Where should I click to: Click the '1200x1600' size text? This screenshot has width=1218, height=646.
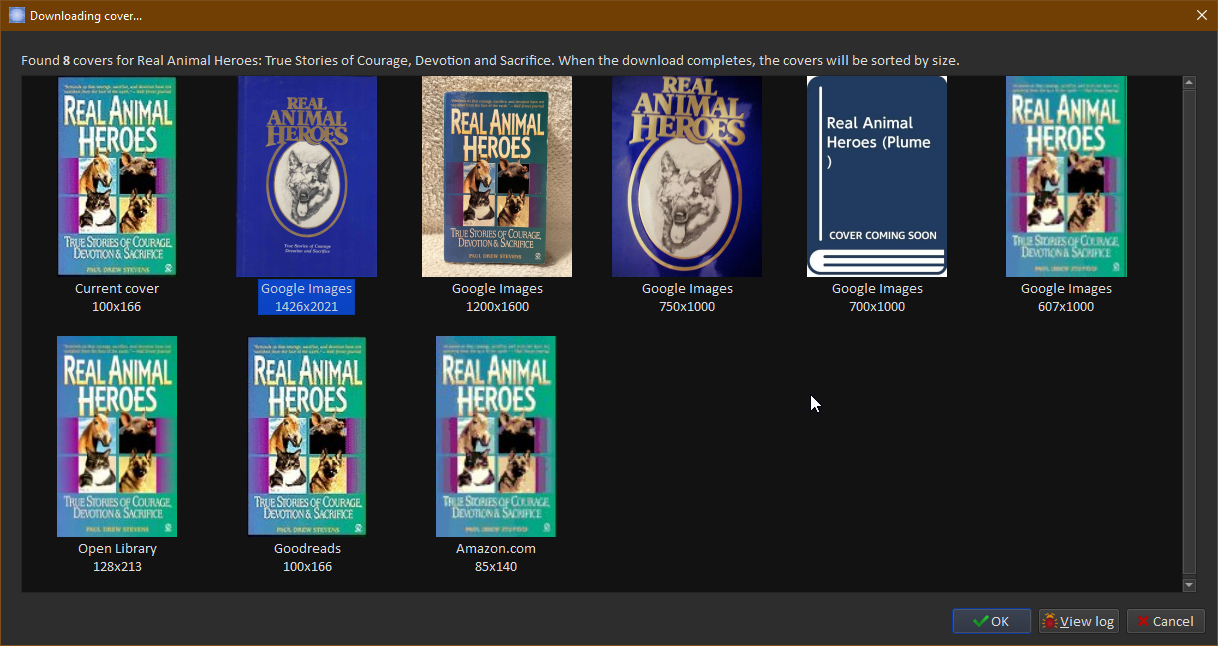(497, 306)
